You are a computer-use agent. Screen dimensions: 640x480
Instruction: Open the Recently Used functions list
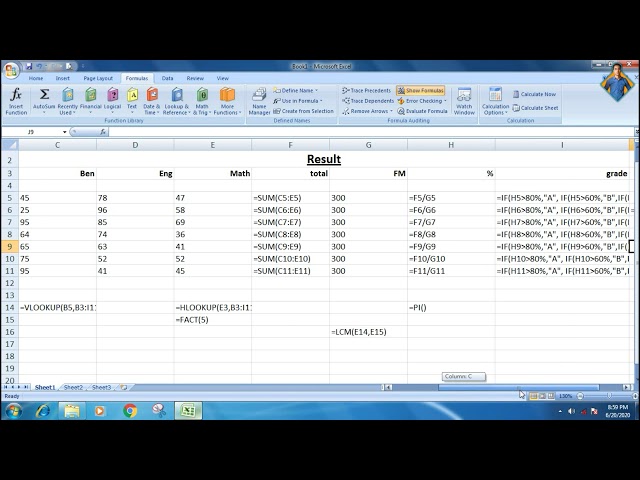(x=67, y=101)
